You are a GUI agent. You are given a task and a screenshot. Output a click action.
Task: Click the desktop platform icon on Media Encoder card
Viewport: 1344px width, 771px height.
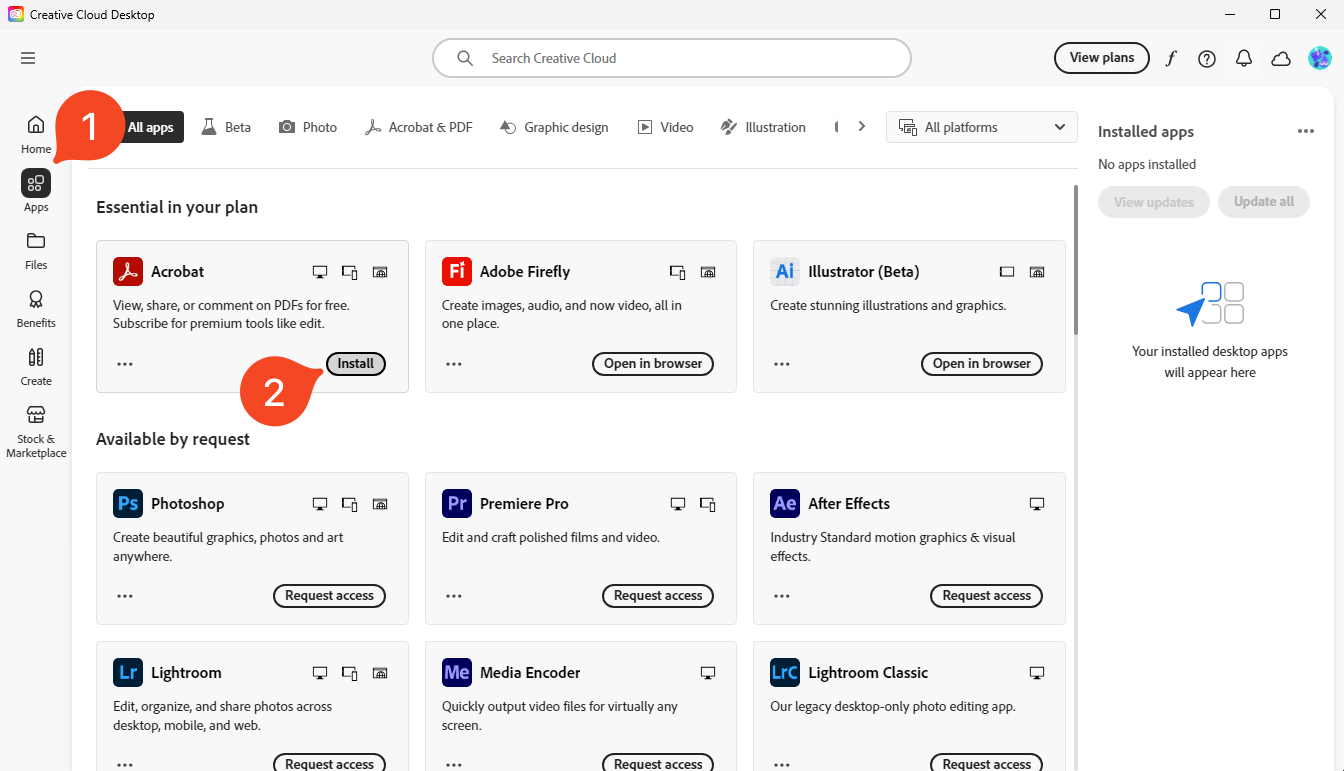coord(708,673)
